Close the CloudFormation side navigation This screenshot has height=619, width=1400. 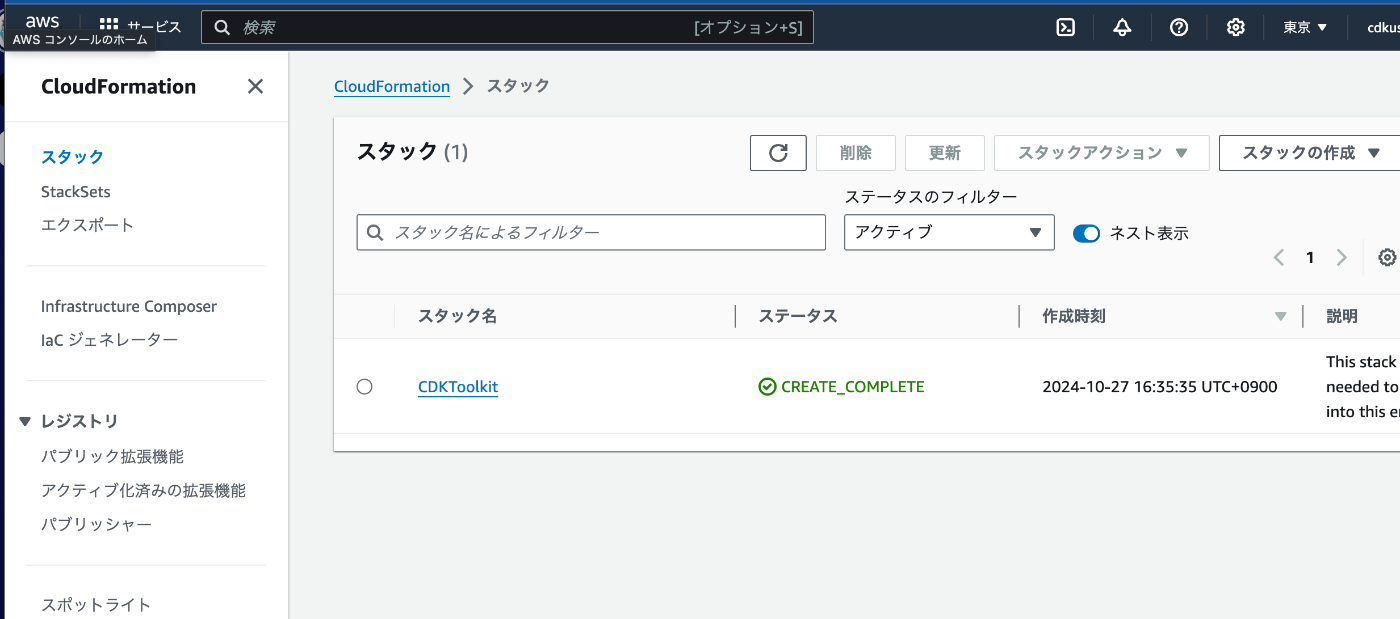coord(256,86)
